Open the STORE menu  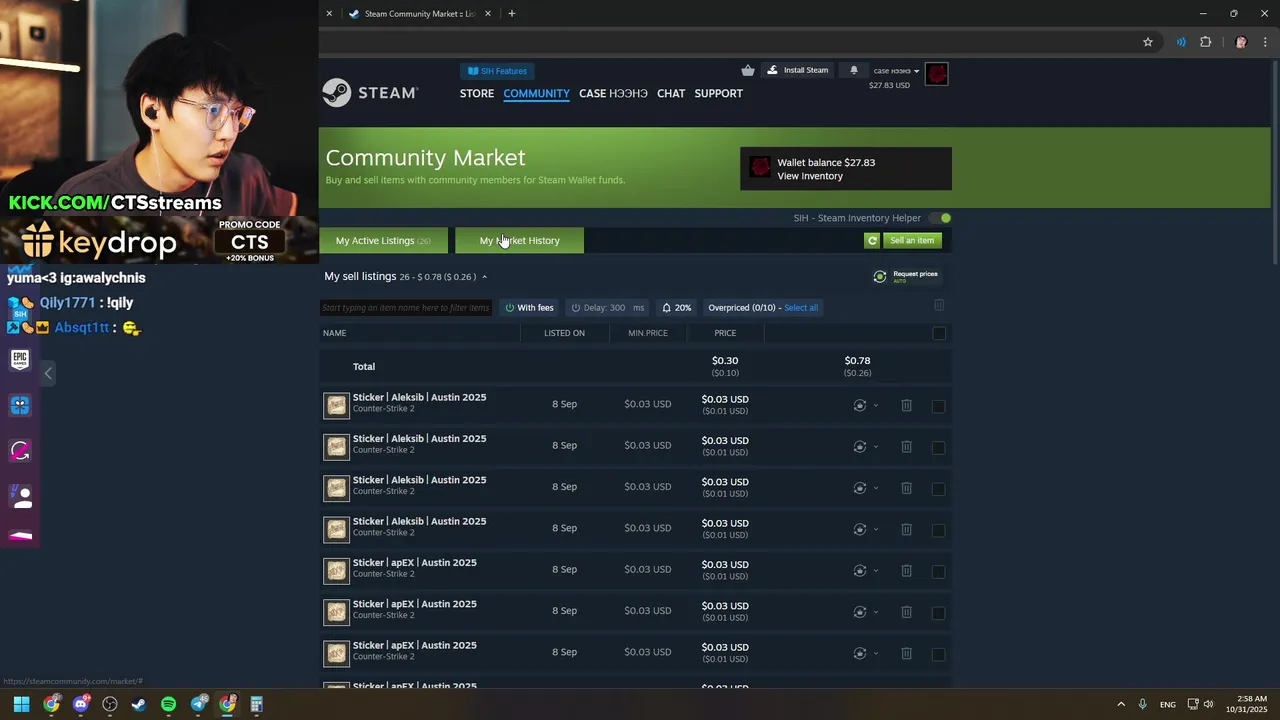point(477,93)
